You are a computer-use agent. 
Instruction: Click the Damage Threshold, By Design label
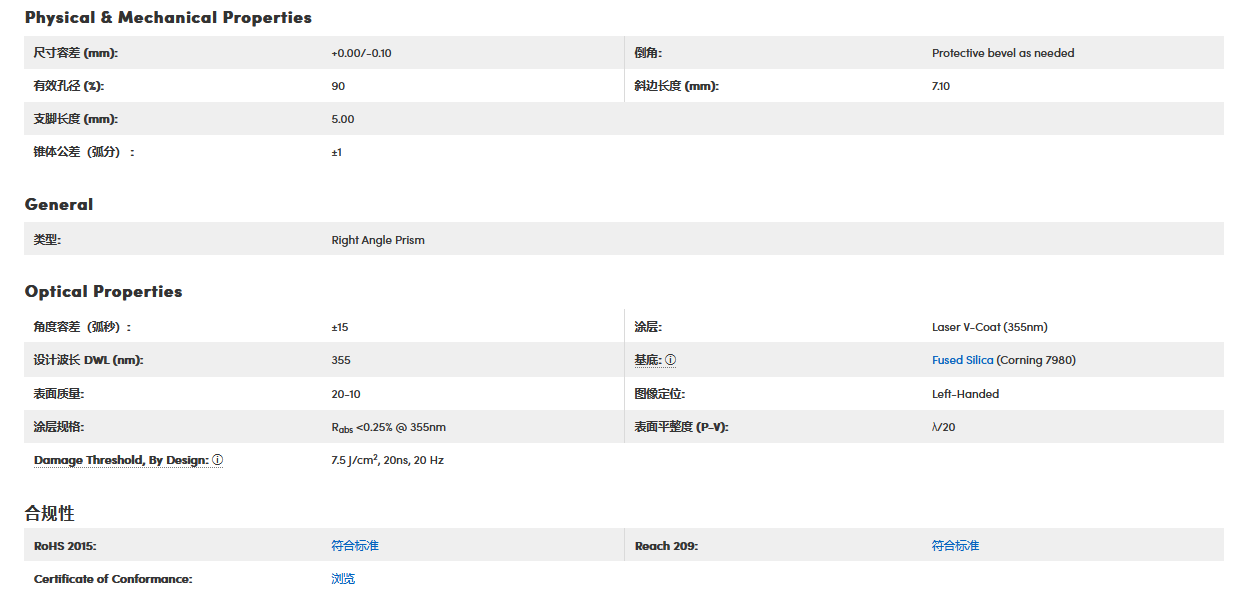click(x=121, y=460)
